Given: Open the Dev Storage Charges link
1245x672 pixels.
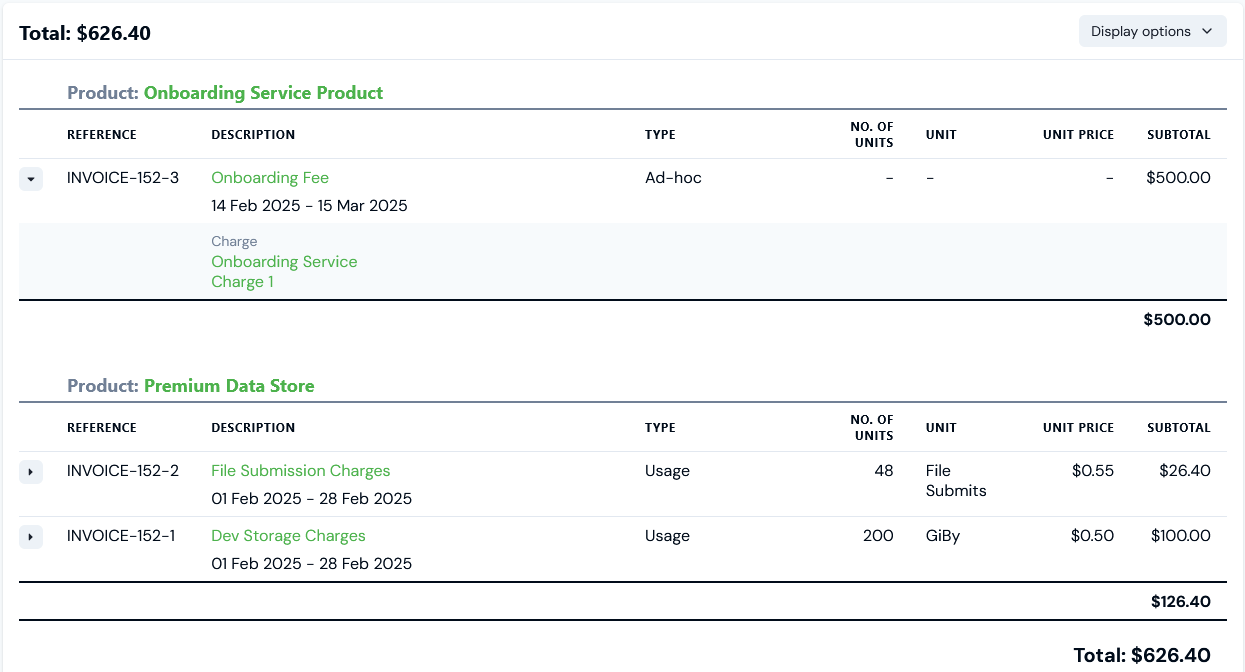Looking at the screenshot, I should click(288, 536).
